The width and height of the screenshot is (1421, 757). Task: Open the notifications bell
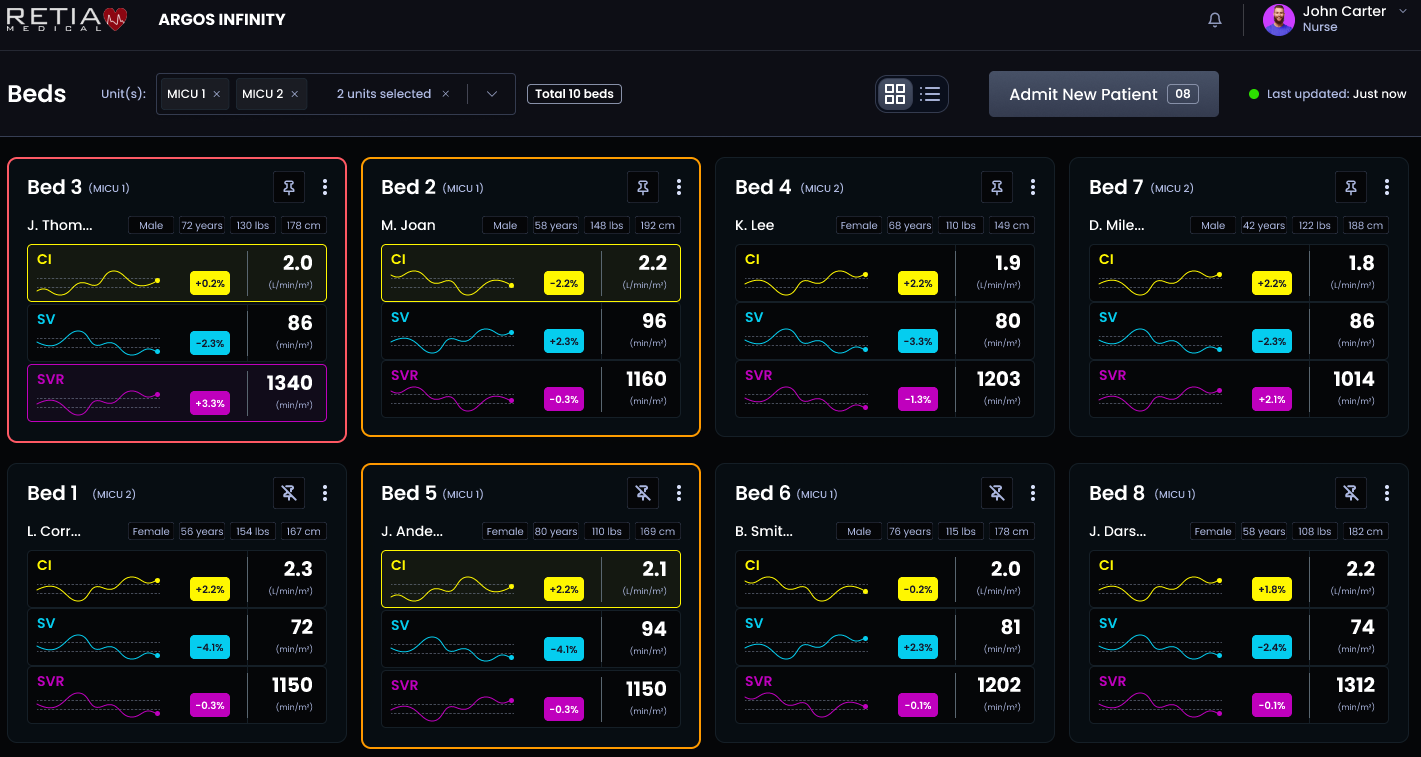(1214, 19)
